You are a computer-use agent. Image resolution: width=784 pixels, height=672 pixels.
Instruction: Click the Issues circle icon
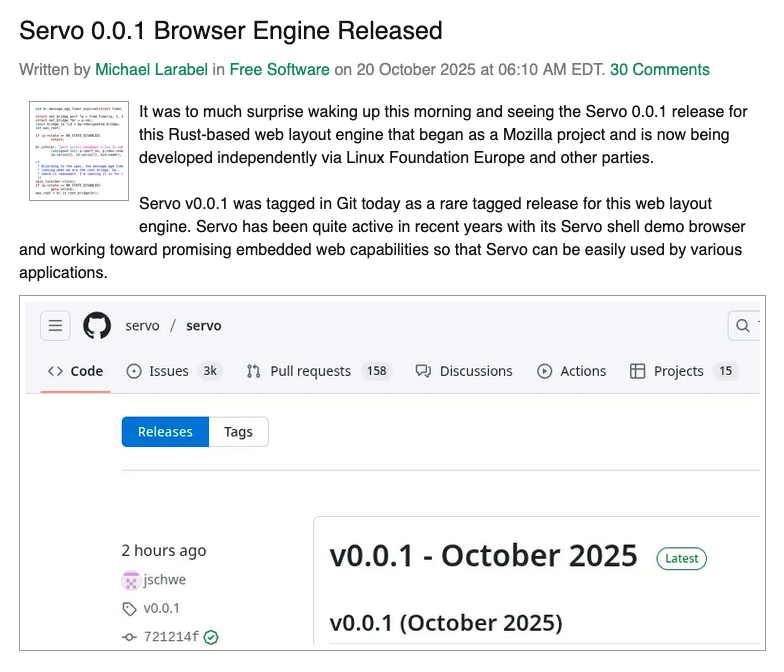tap(134, 371)
